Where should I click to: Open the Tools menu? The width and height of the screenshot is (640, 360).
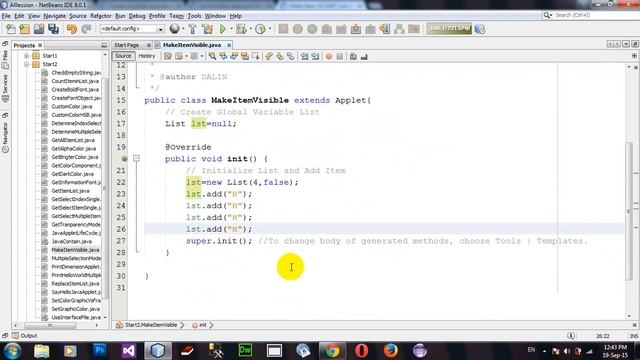pyautogui.click(x=194, y=16)
